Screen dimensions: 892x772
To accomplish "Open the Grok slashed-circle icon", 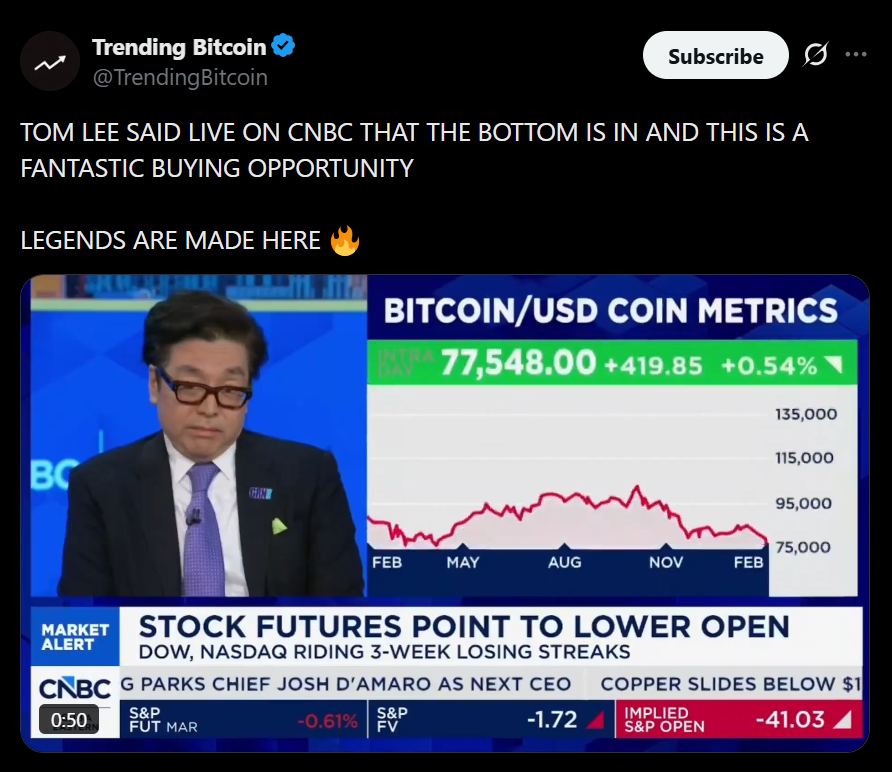I will pyautogui.click(x=816, y=56).
